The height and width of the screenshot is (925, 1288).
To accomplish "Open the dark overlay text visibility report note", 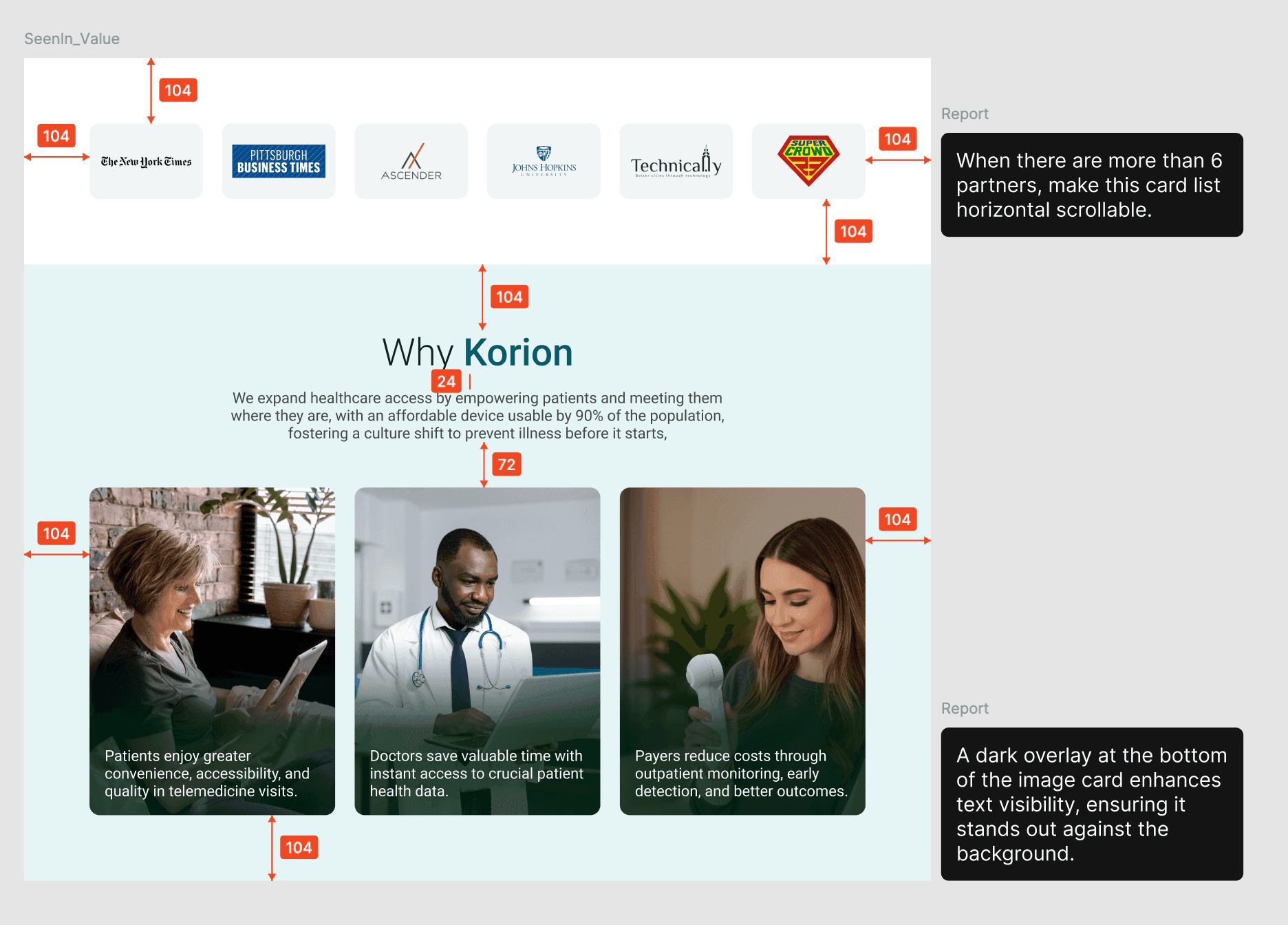I will tap(1089, 804).
